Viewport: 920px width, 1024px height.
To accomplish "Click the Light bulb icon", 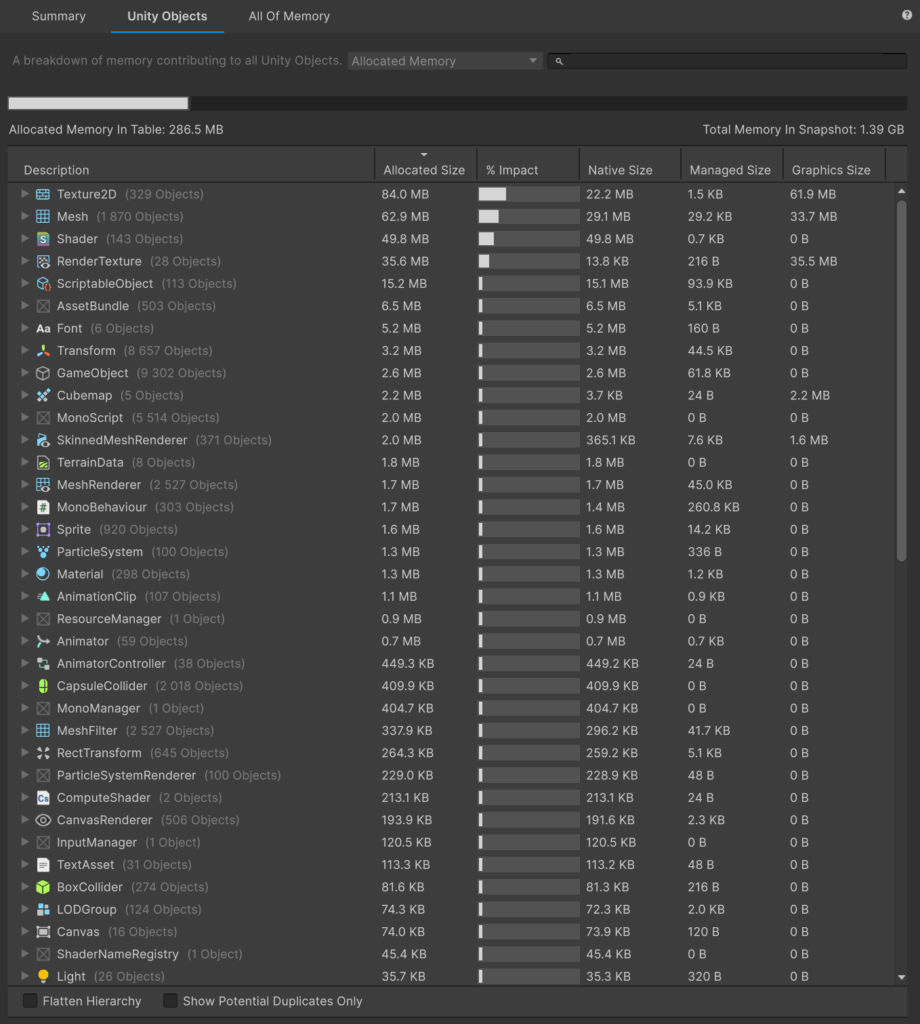I will 43,976.
